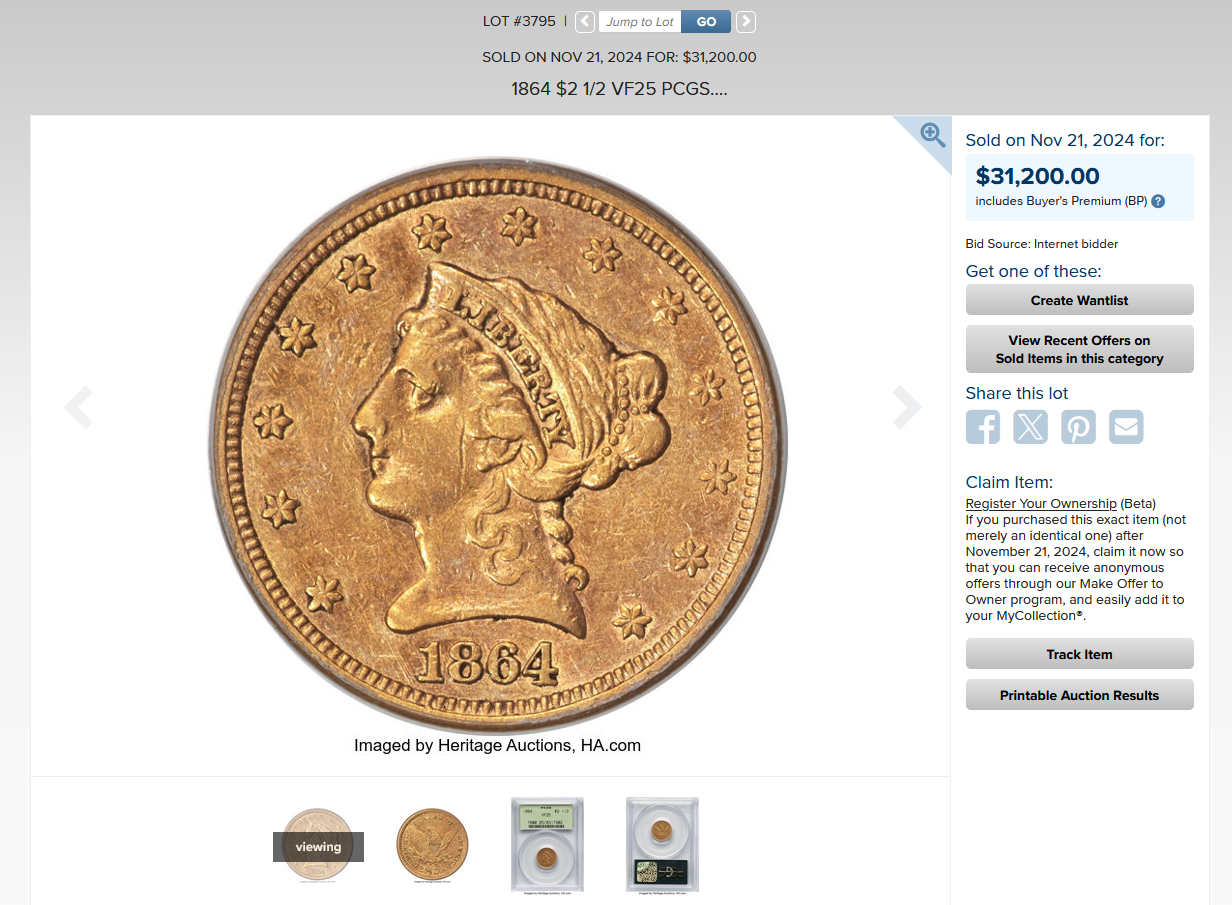Open Buyer's Premium help question mark
The height and width of the screenshot is (905, 1232).
1158,201
